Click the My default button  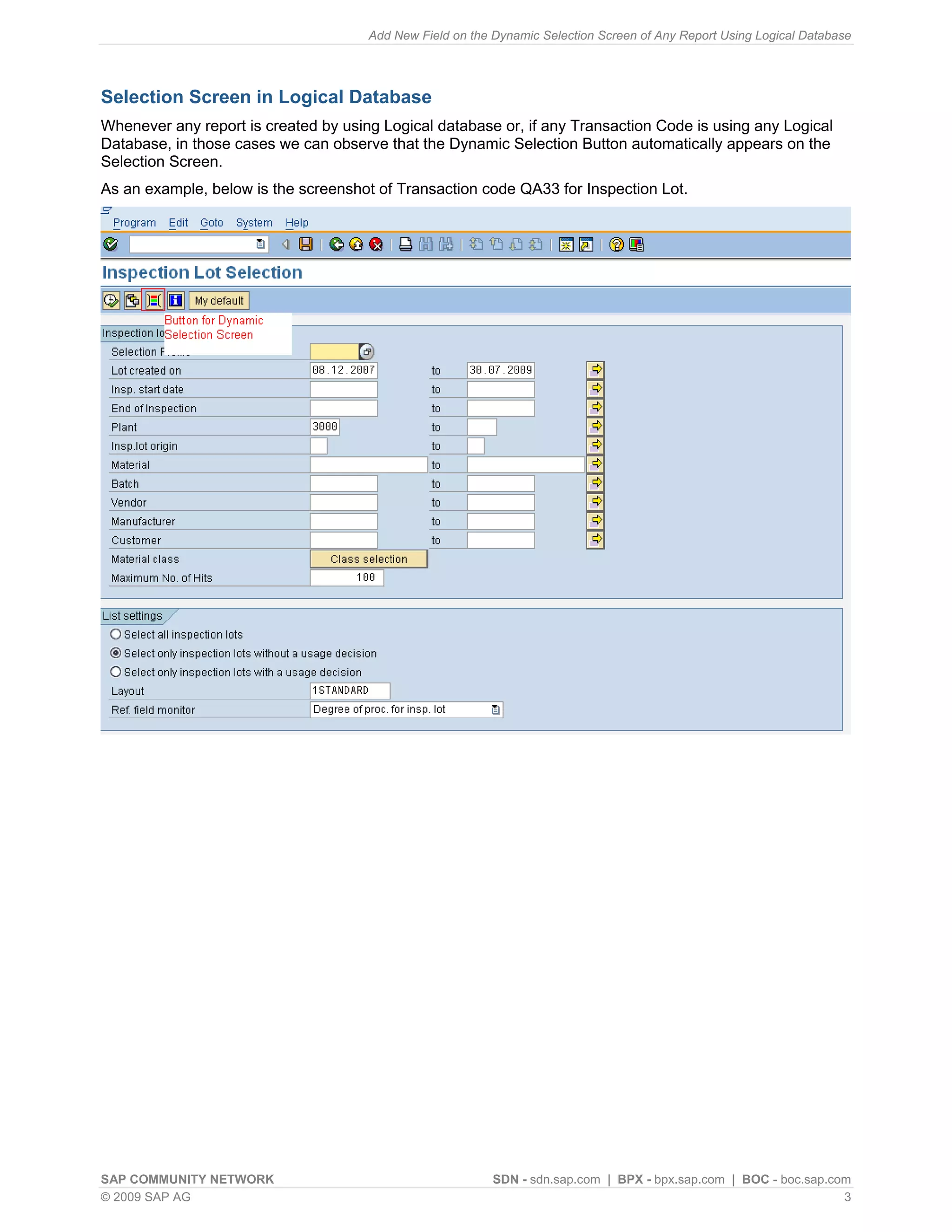(219, 301)
